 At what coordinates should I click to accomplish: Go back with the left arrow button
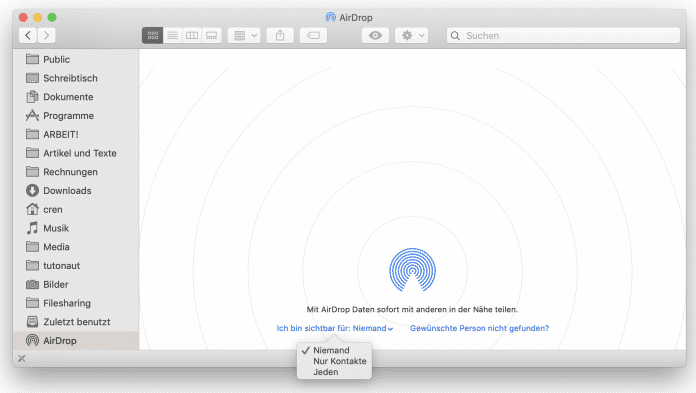pos(28,36)
